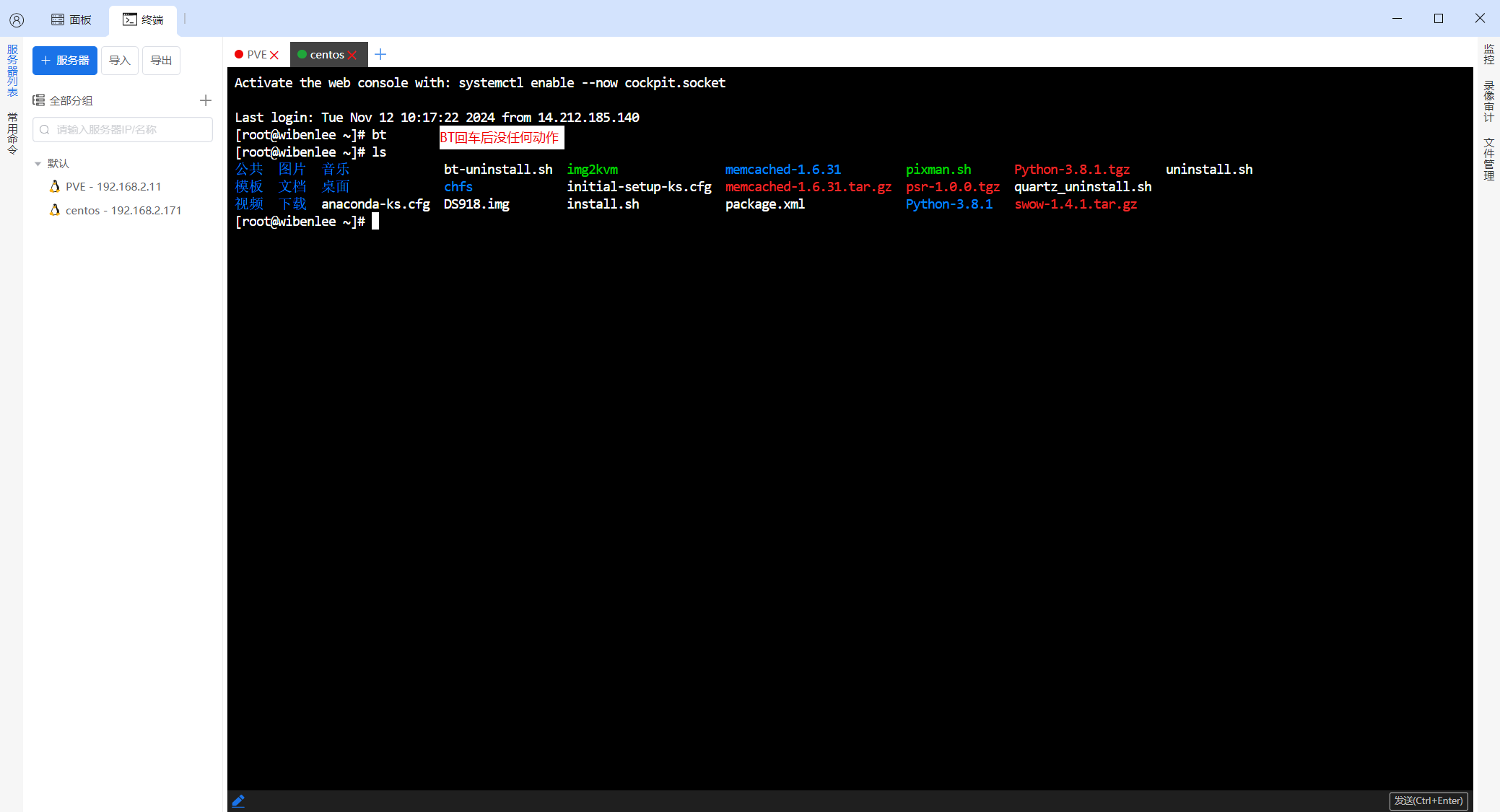Click the 全部分组 group list icon
1500x812 pixels.
coord(39,100)
